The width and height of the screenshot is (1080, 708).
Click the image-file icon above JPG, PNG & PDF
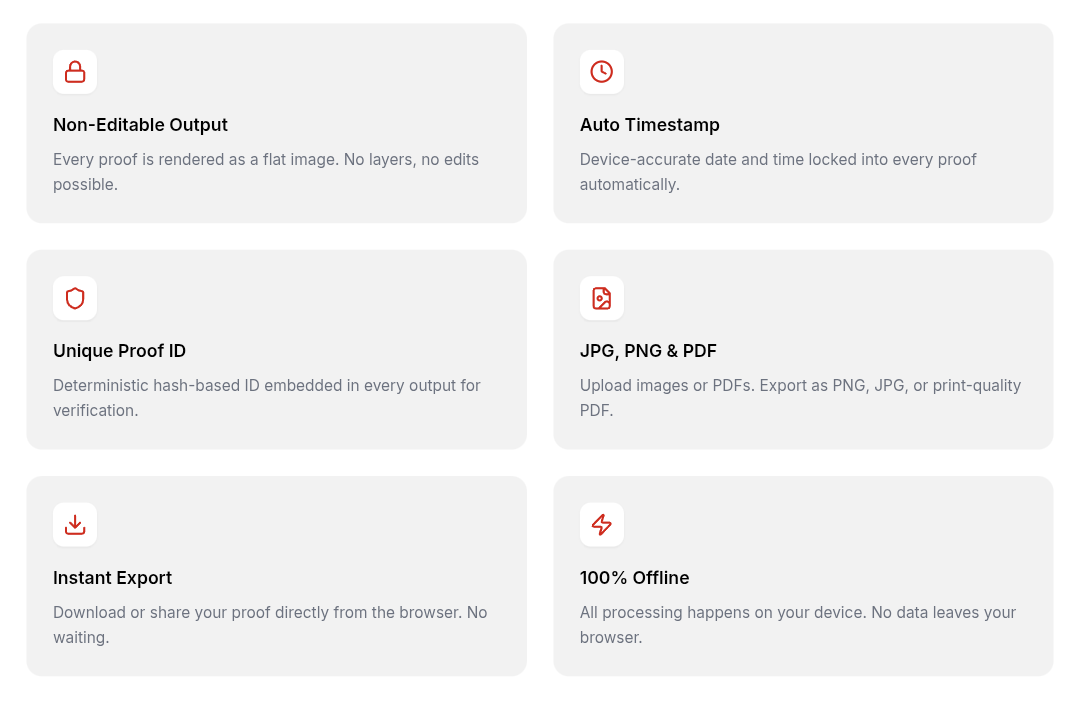(601, 297)
